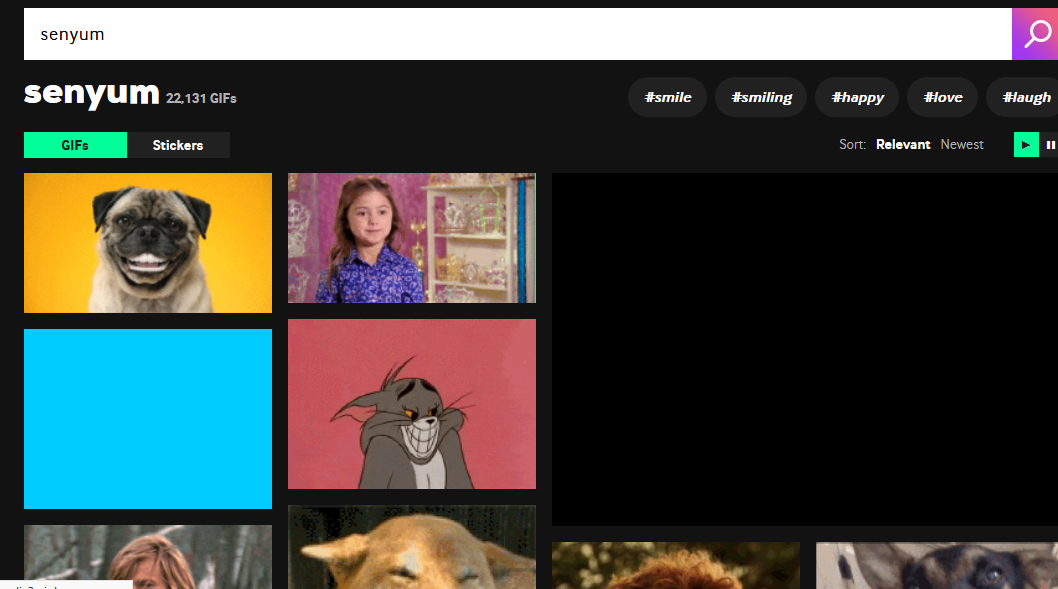Image resolution: width=1058 pixels, height=589 pixels.
Task: Sort results by Newest
Action: (x=962, y=144)
